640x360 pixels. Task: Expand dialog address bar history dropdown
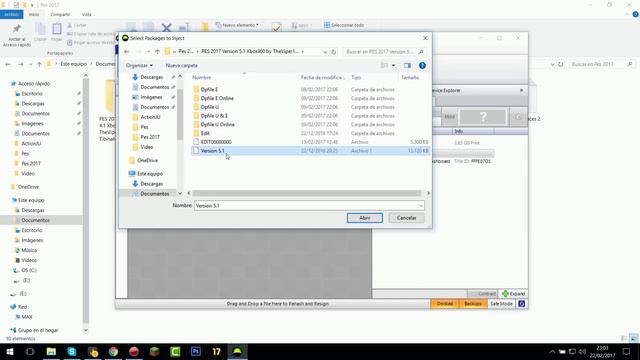pos(325,52)
